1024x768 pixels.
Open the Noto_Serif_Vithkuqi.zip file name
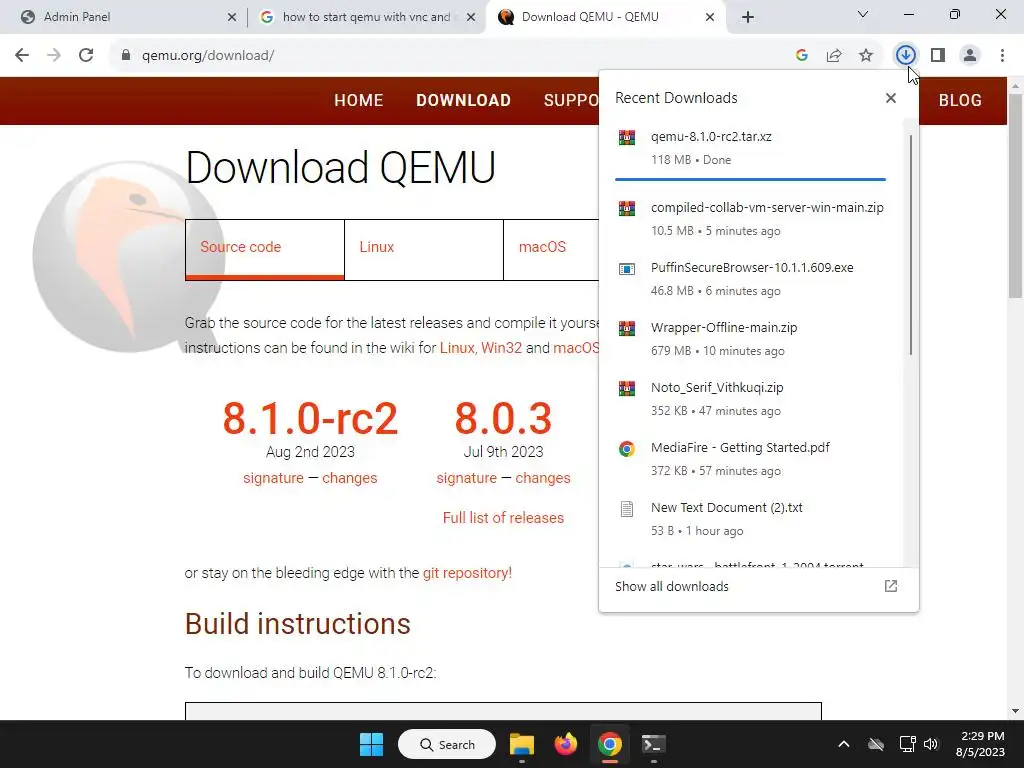(x=716, y=388)
